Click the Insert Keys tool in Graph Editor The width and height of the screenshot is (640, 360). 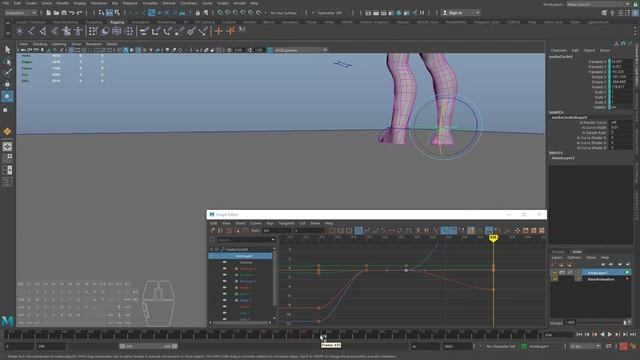pos(220,231)
